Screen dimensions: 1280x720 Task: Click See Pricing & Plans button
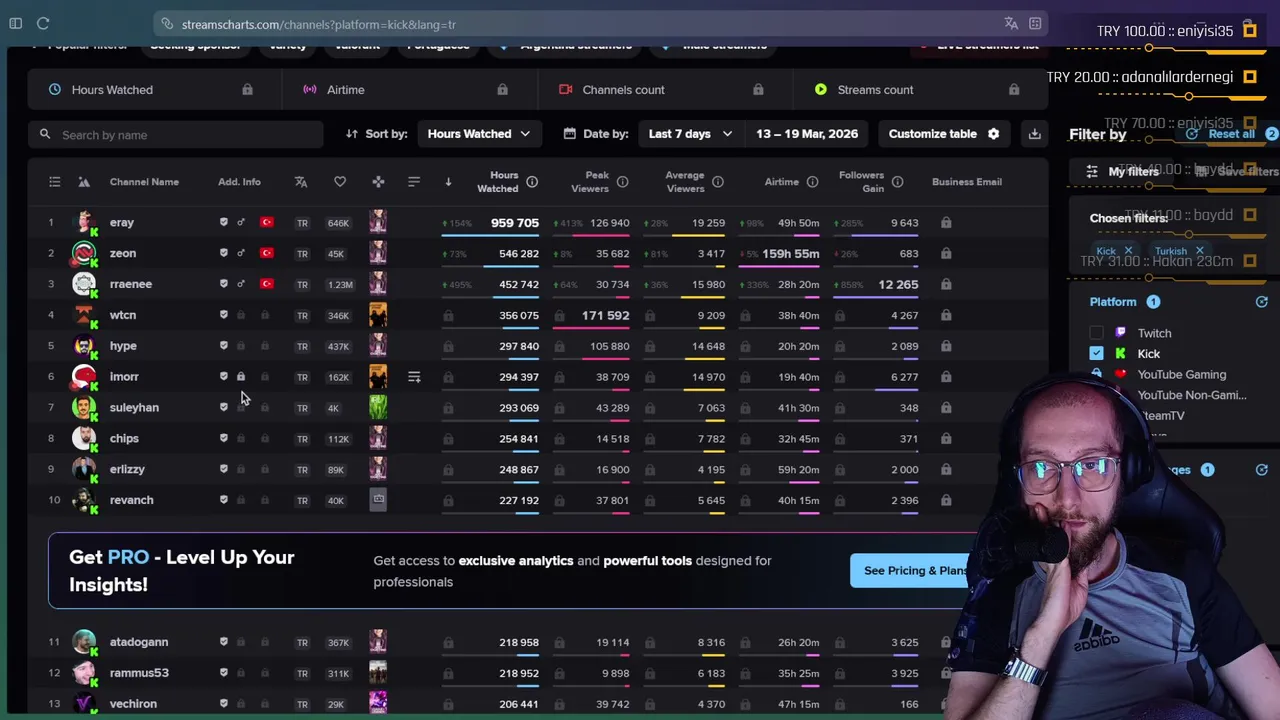click(916, 570)
